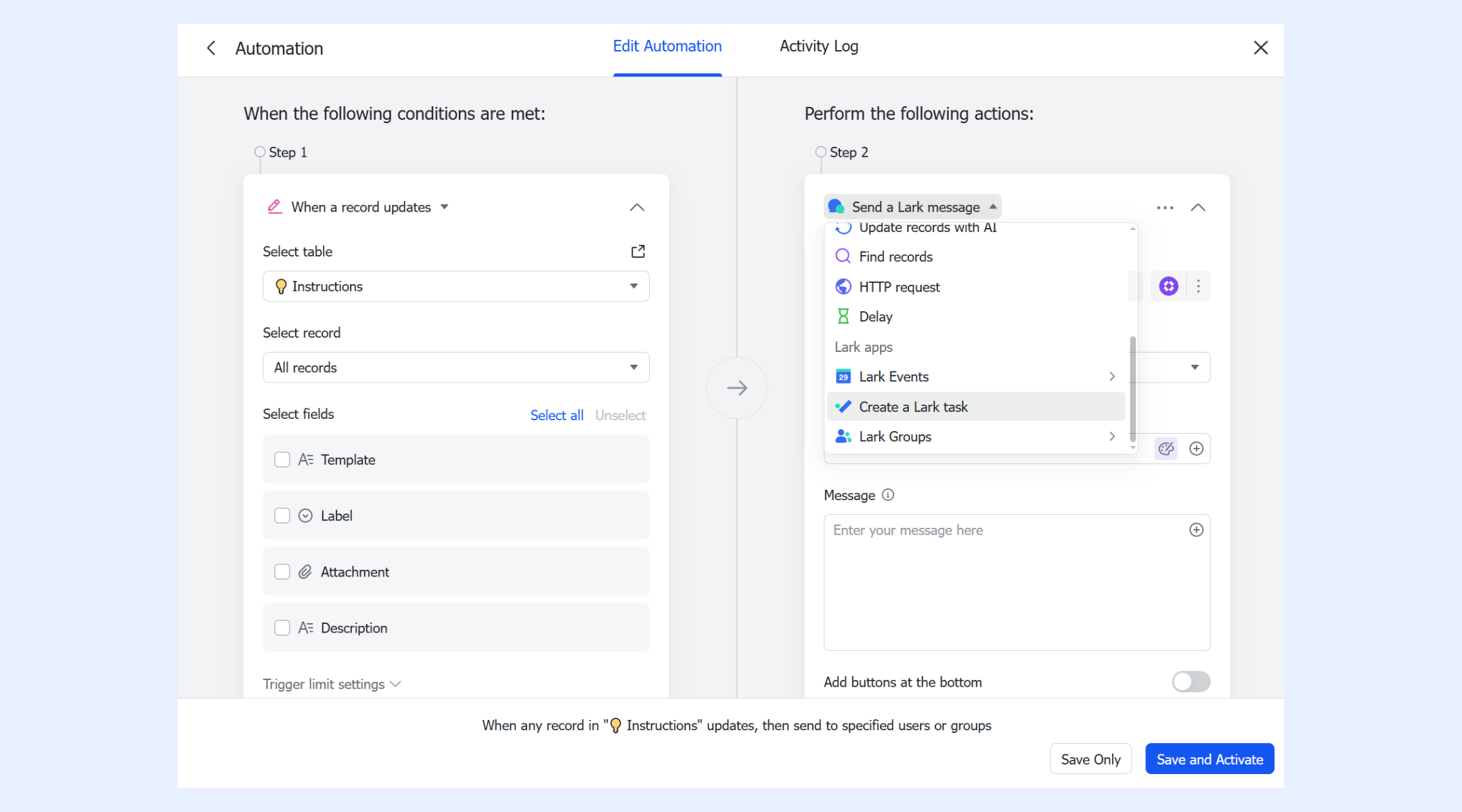Viewport: 1462px width, 812px height.
Task: Click the plus icon next to the palette icon
Action: tap(1196, 449)
